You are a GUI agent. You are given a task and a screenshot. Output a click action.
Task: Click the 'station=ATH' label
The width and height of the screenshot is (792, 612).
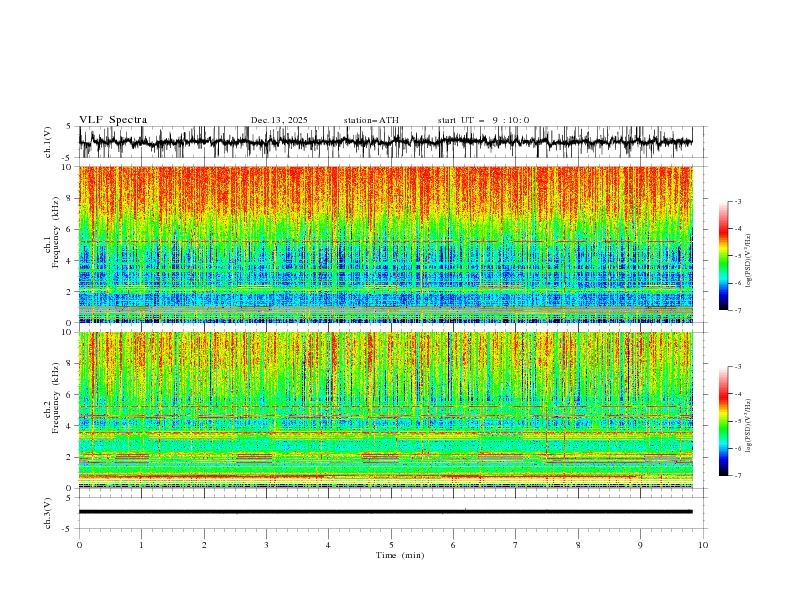point(371,120)
